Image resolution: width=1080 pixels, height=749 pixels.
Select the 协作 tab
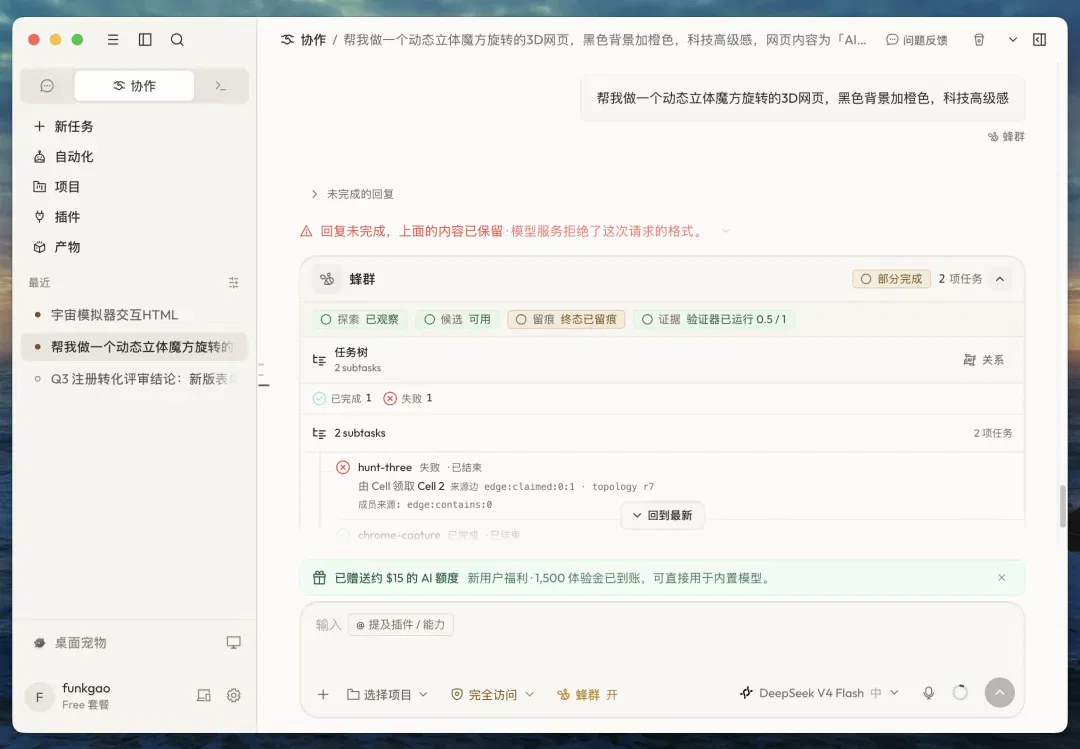coord(134,86)
